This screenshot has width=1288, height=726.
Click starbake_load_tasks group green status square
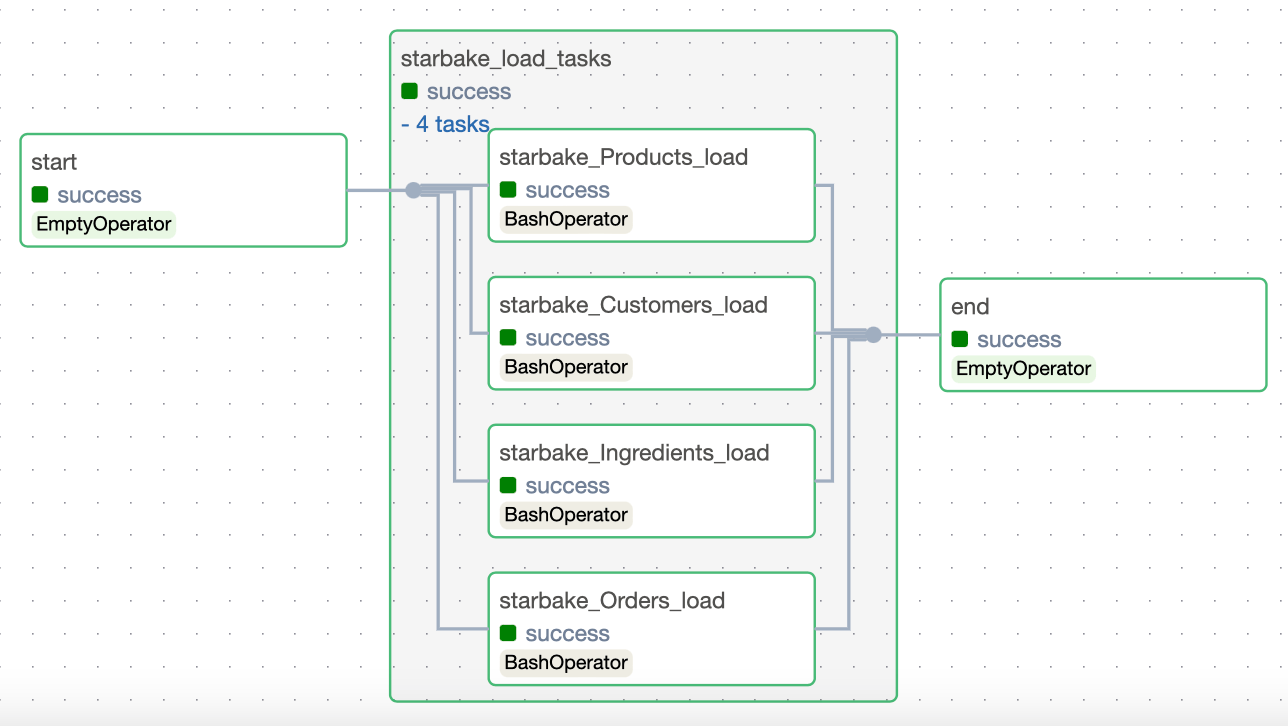click(409, 91)
